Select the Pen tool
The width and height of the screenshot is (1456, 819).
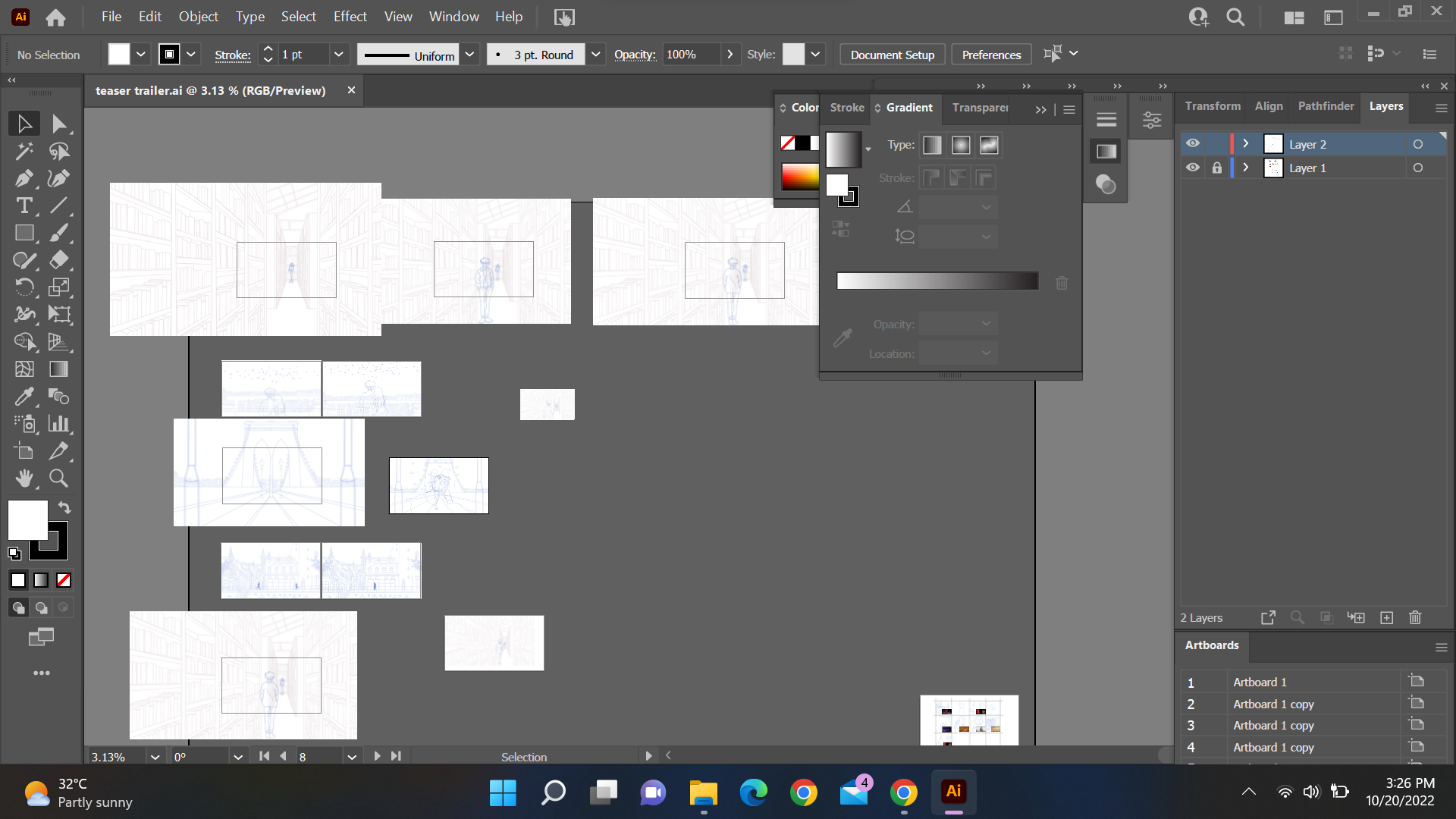[x=24, y=179]
